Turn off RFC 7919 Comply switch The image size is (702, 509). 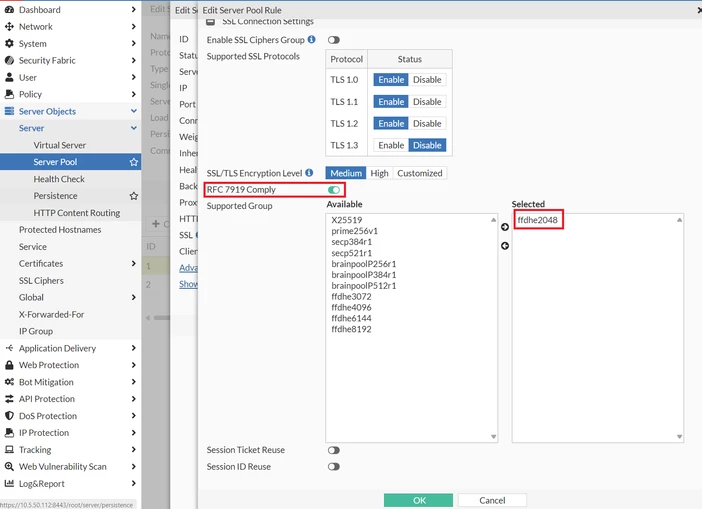point(334,190)
